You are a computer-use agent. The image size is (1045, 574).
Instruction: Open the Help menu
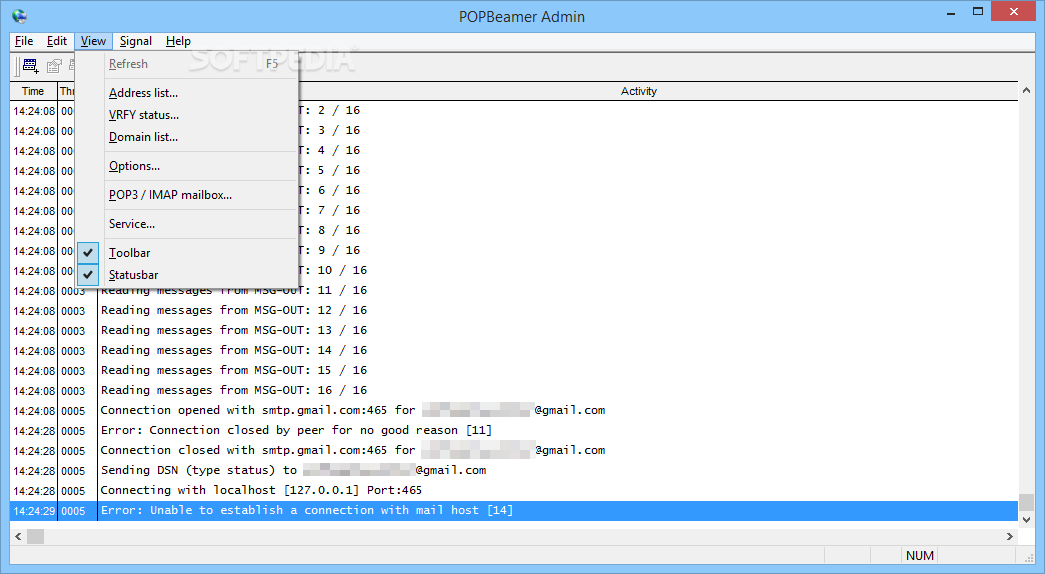[x=178, y=41]
